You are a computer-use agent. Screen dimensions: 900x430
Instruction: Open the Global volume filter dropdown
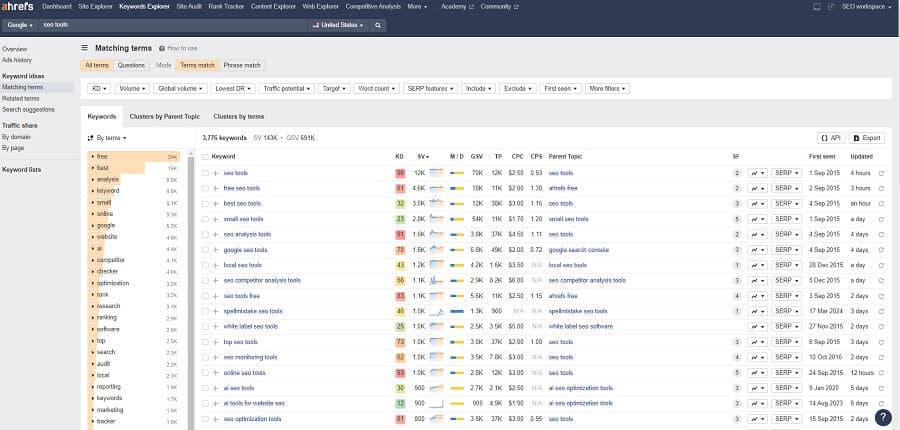point(180,89)
